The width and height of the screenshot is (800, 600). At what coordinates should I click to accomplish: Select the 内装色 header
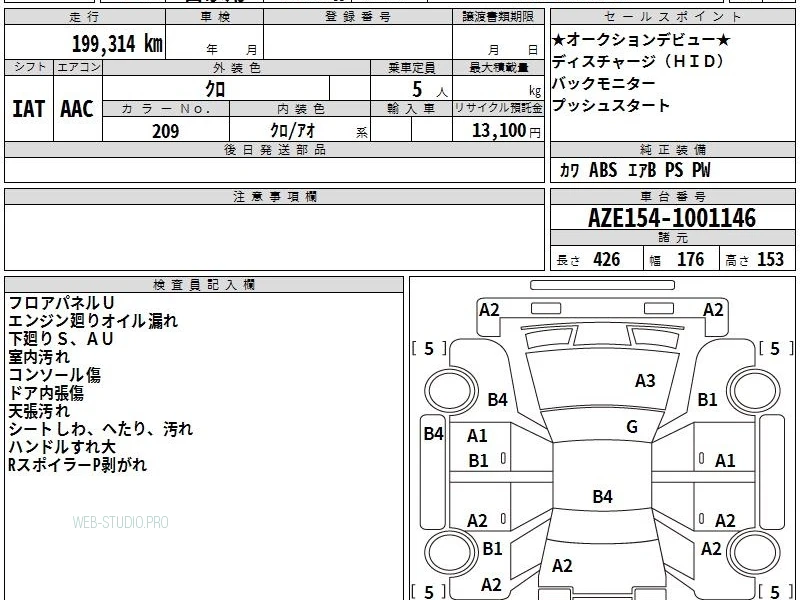pyautogui.click(x=300, y=109)
